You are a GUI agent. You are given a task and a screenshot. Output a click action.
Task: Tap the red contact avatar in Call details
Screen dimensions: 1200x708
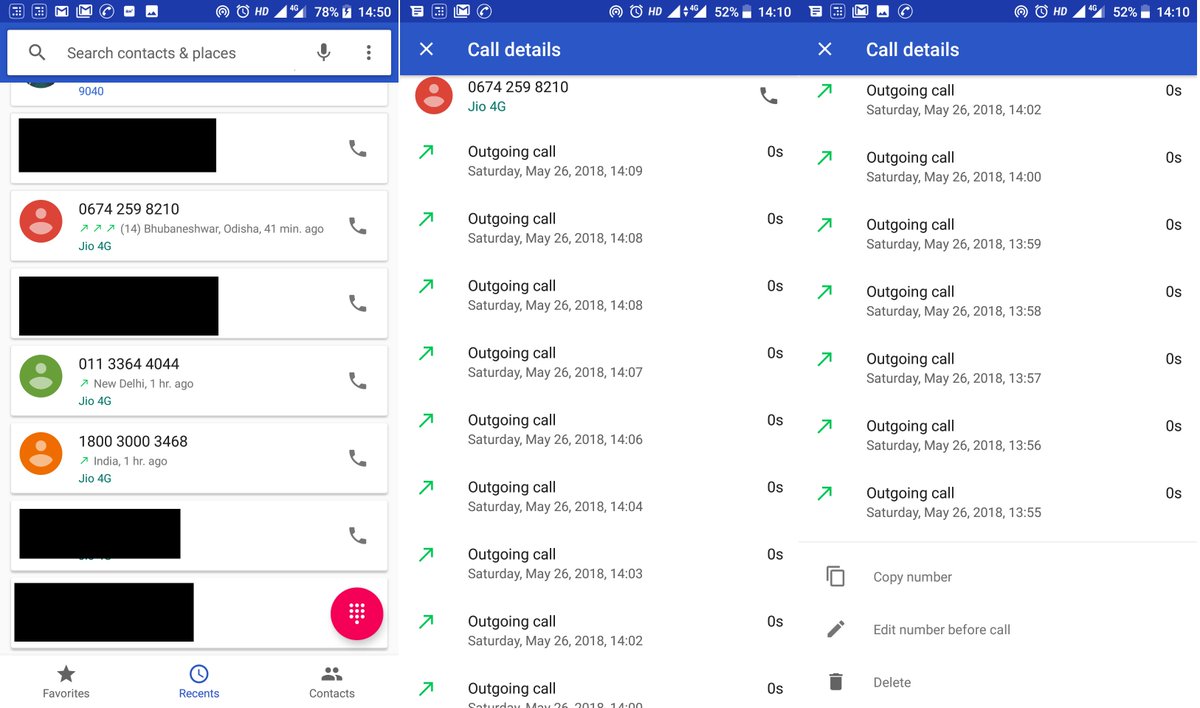pos(434,96)
